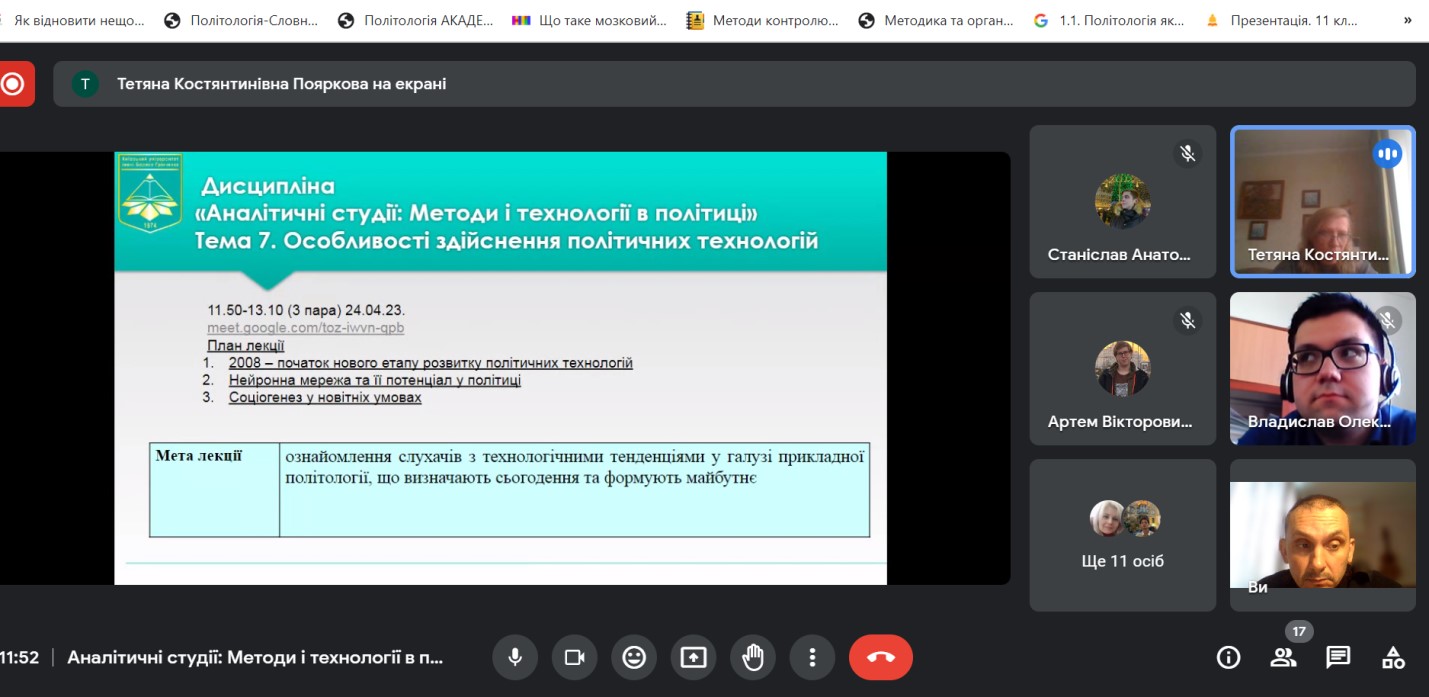Turn off the camera
Viewport: 1429px width, 697px height.
coord(574,657)
